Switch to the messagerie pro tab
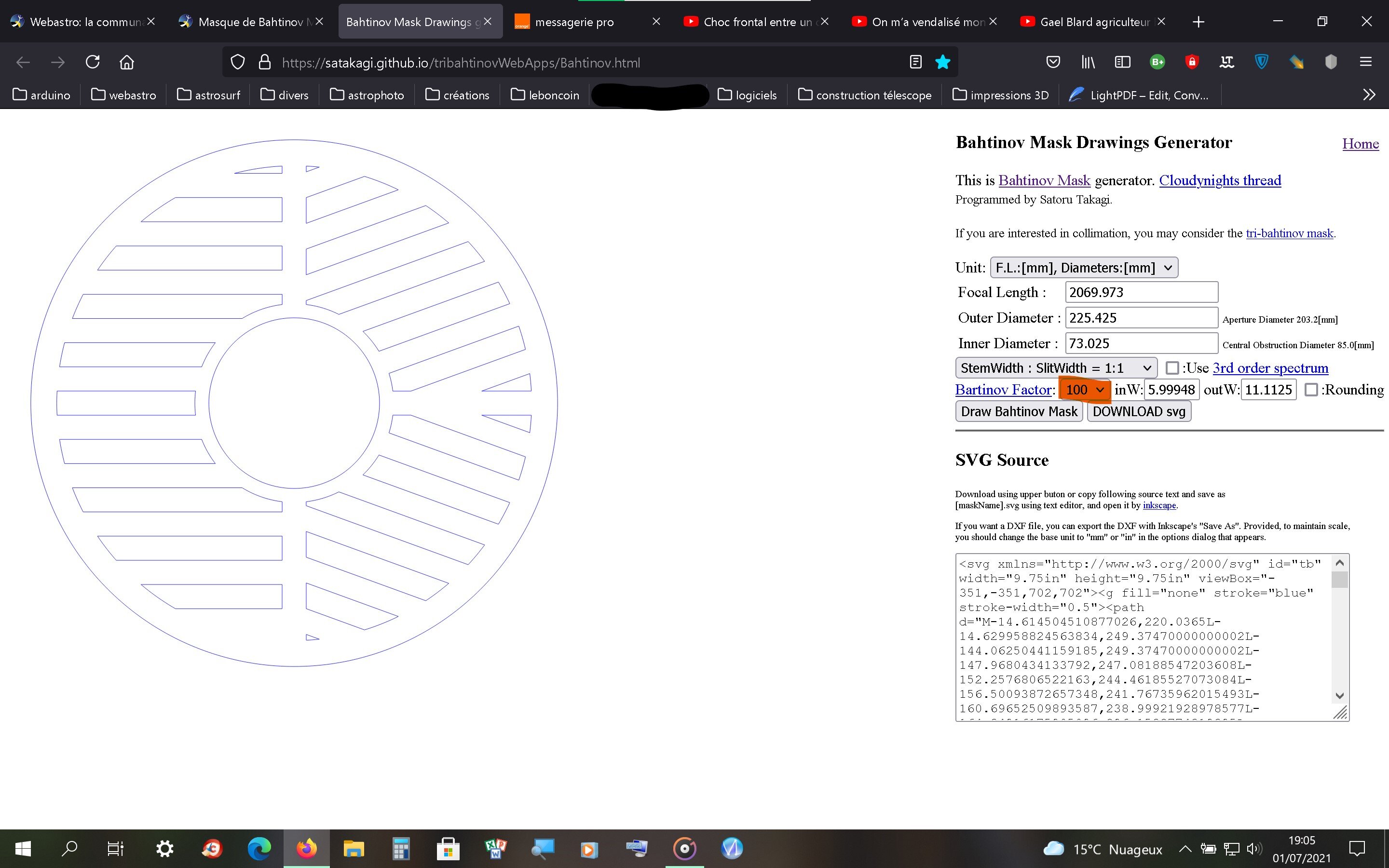The height and width of the screenshot is (868, 1389). pos(574,22)
